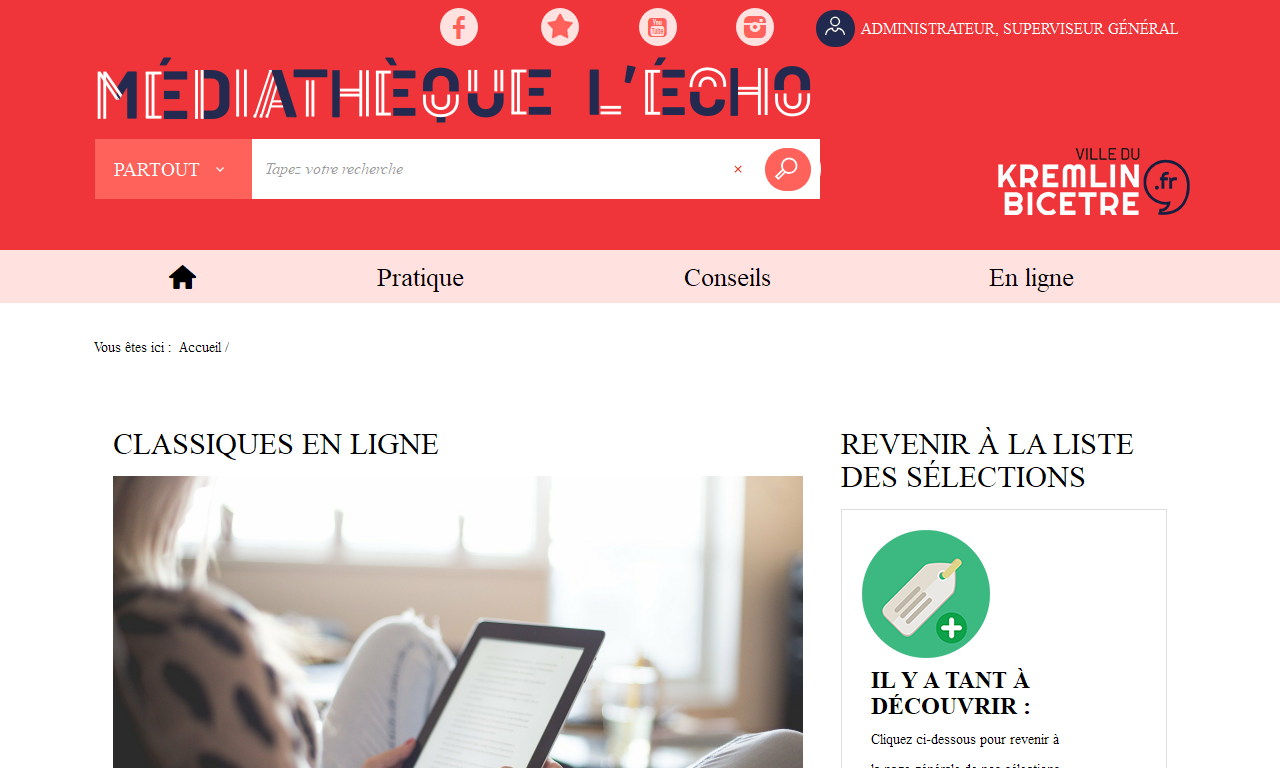Viewport: 1280px width, 768px height.
Task: Open the YouTube channel icon
Action: pos(658,26)
